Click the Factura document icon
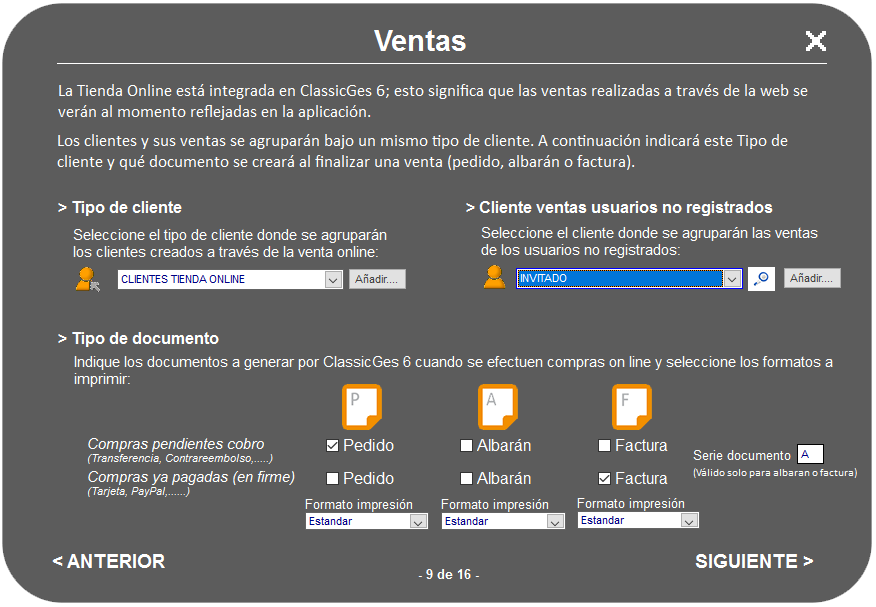This screenshot has height=607, width=876. (x=632, y=407)
